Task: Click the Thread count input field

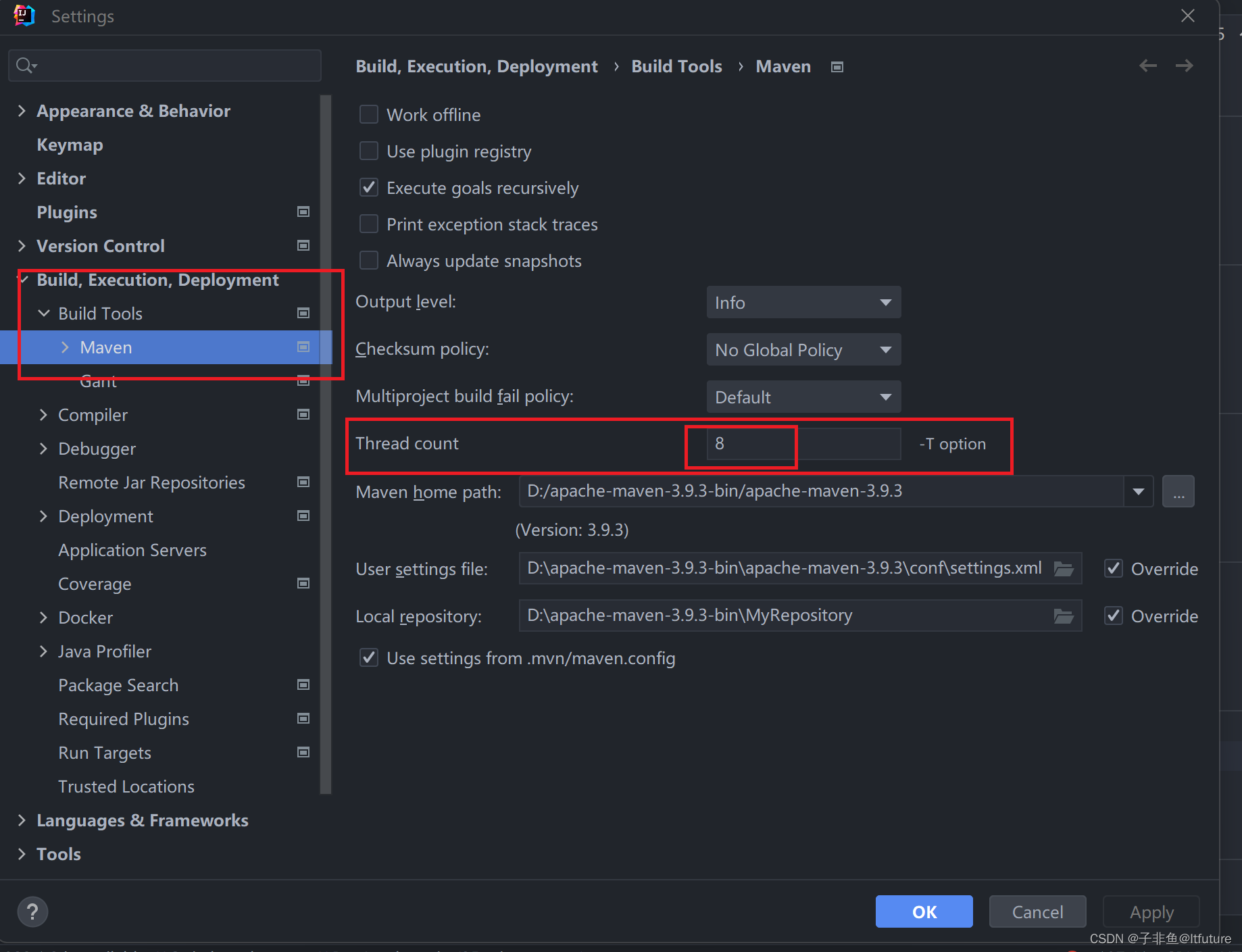Action: point(803,444)
